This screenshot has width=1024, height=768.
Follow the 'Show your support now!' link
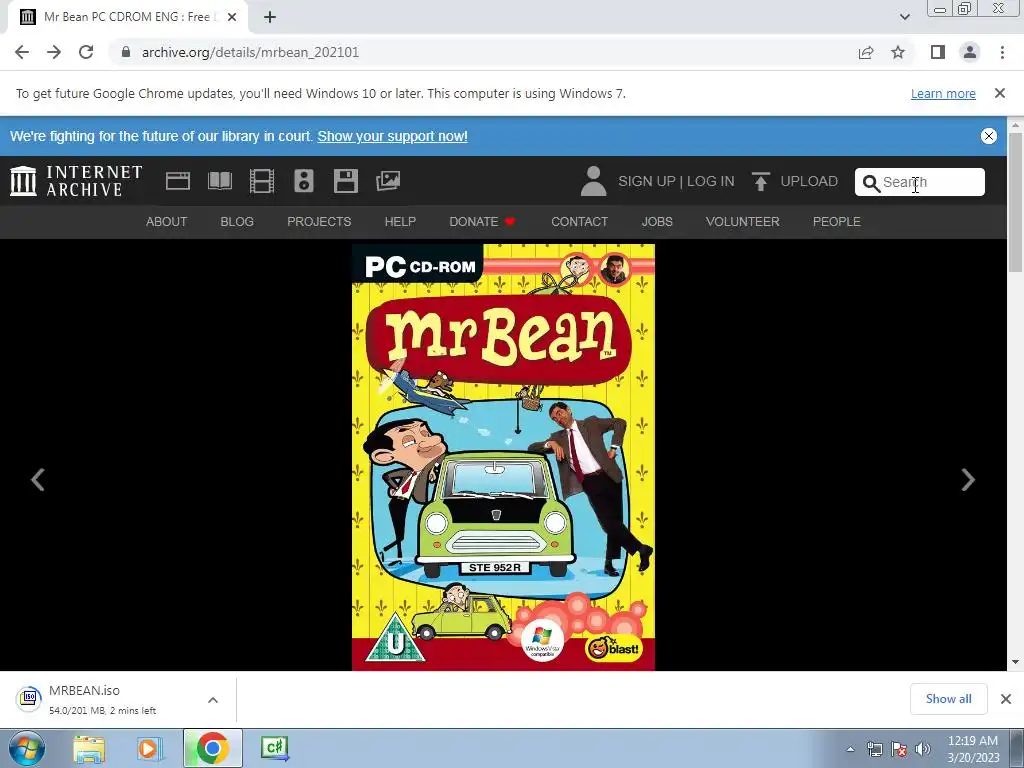(x=392, y=136)
